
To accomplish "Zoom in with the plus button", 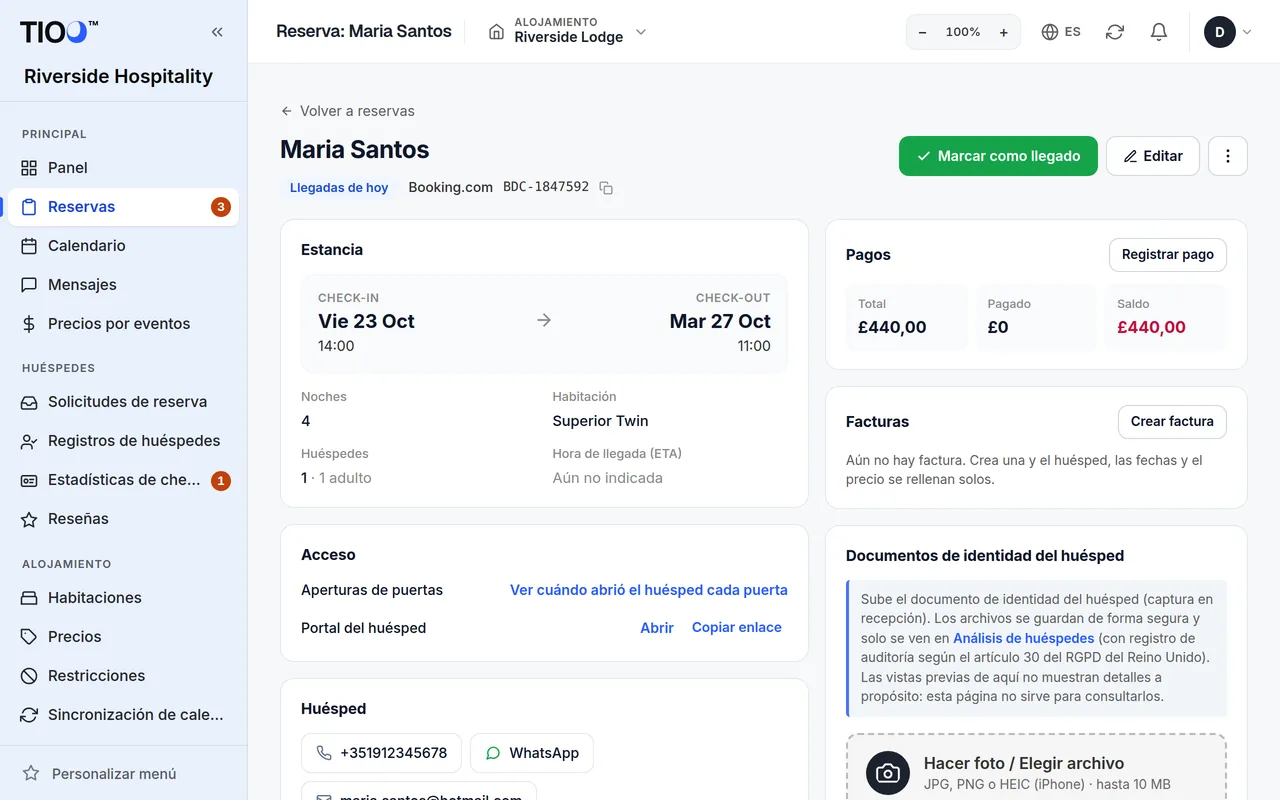I will point(1004,32).
